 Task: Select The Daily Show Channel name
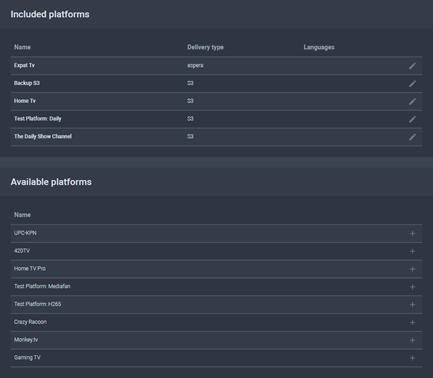(x=43, y=136)
